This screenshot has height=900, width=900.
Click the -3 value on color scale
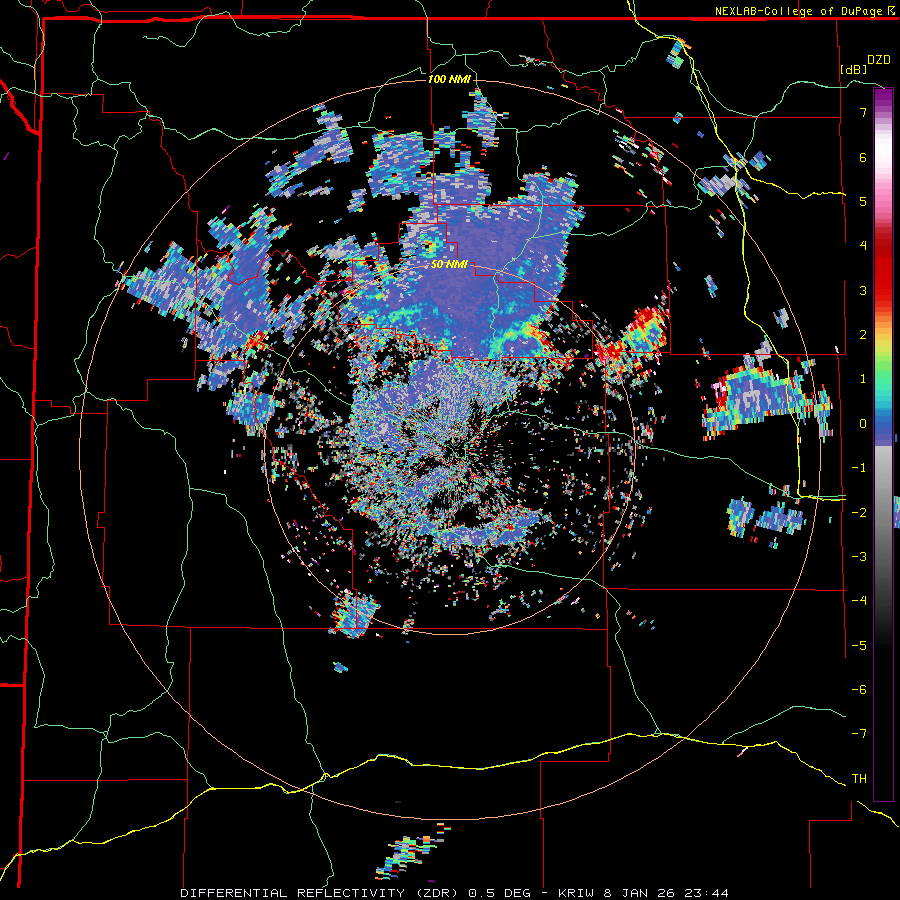pyautogui.click(x=859, y=557)
